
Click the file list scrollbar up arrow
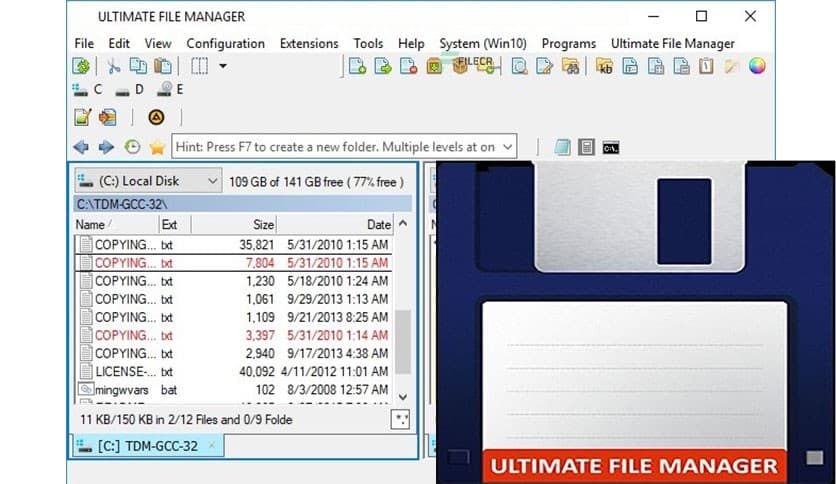[x=403, y=224]
